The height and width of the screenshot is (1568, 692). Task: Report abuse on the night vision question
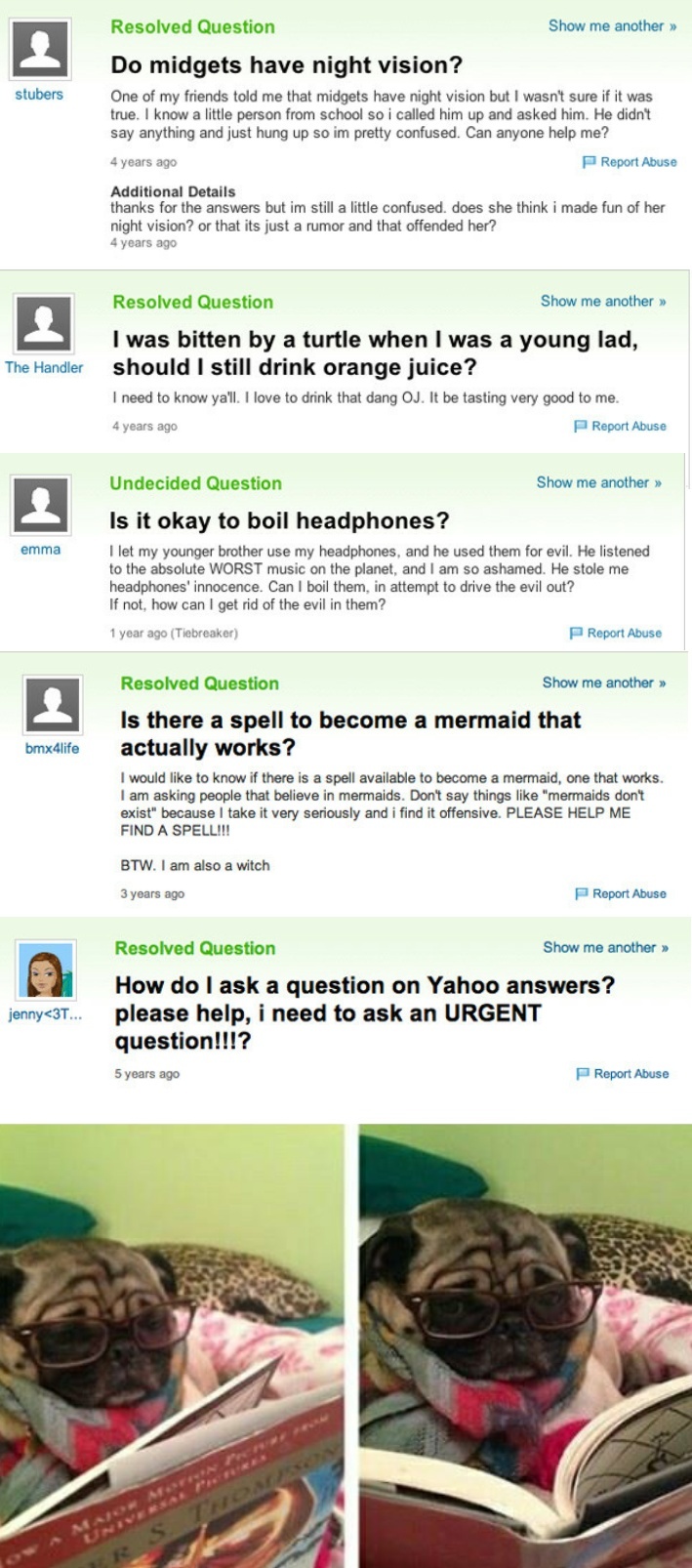click(630, 162)
